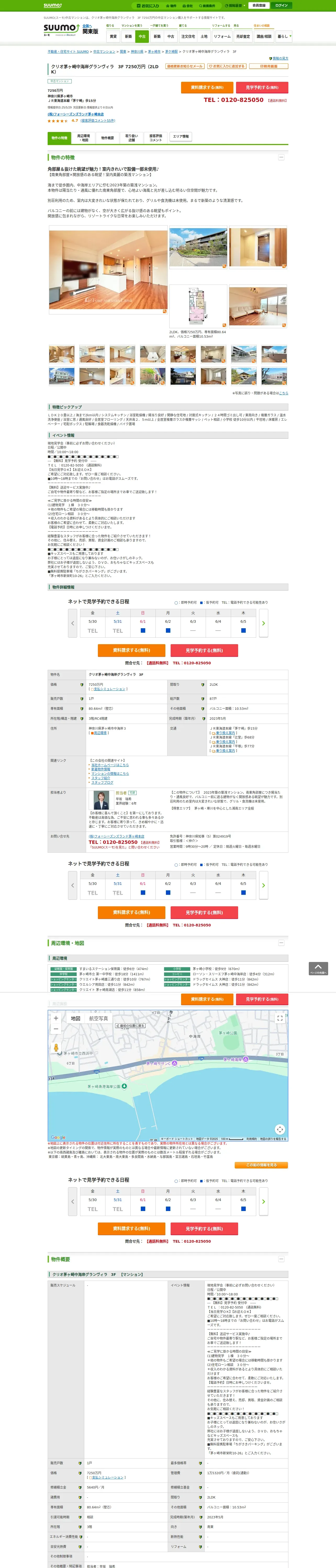The image size is (336, 1568).
Task: Collapse the 物件概要 section
Action: [281, 1259]
